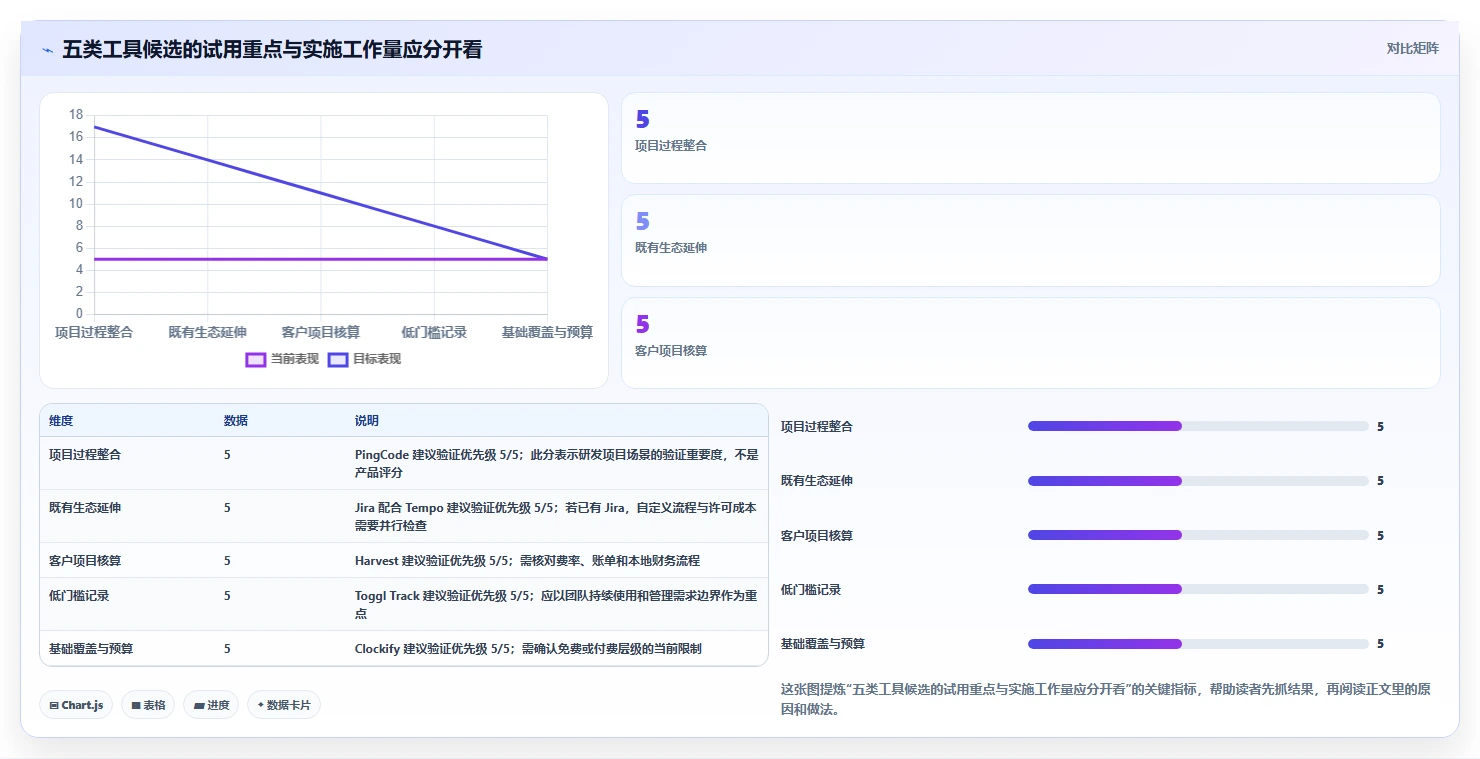Click the 进度 chip
Screen dimensions: 1480x759
click(211, 705)
